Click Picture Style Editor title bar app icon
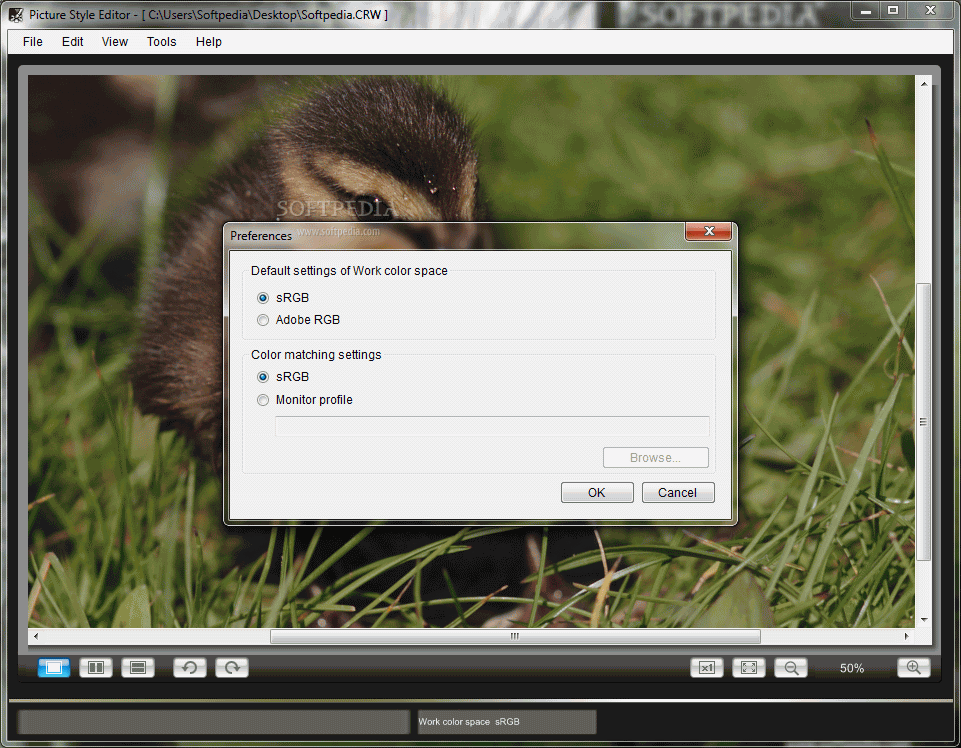Viewport: 961px width, 748px height. point(15,14)
